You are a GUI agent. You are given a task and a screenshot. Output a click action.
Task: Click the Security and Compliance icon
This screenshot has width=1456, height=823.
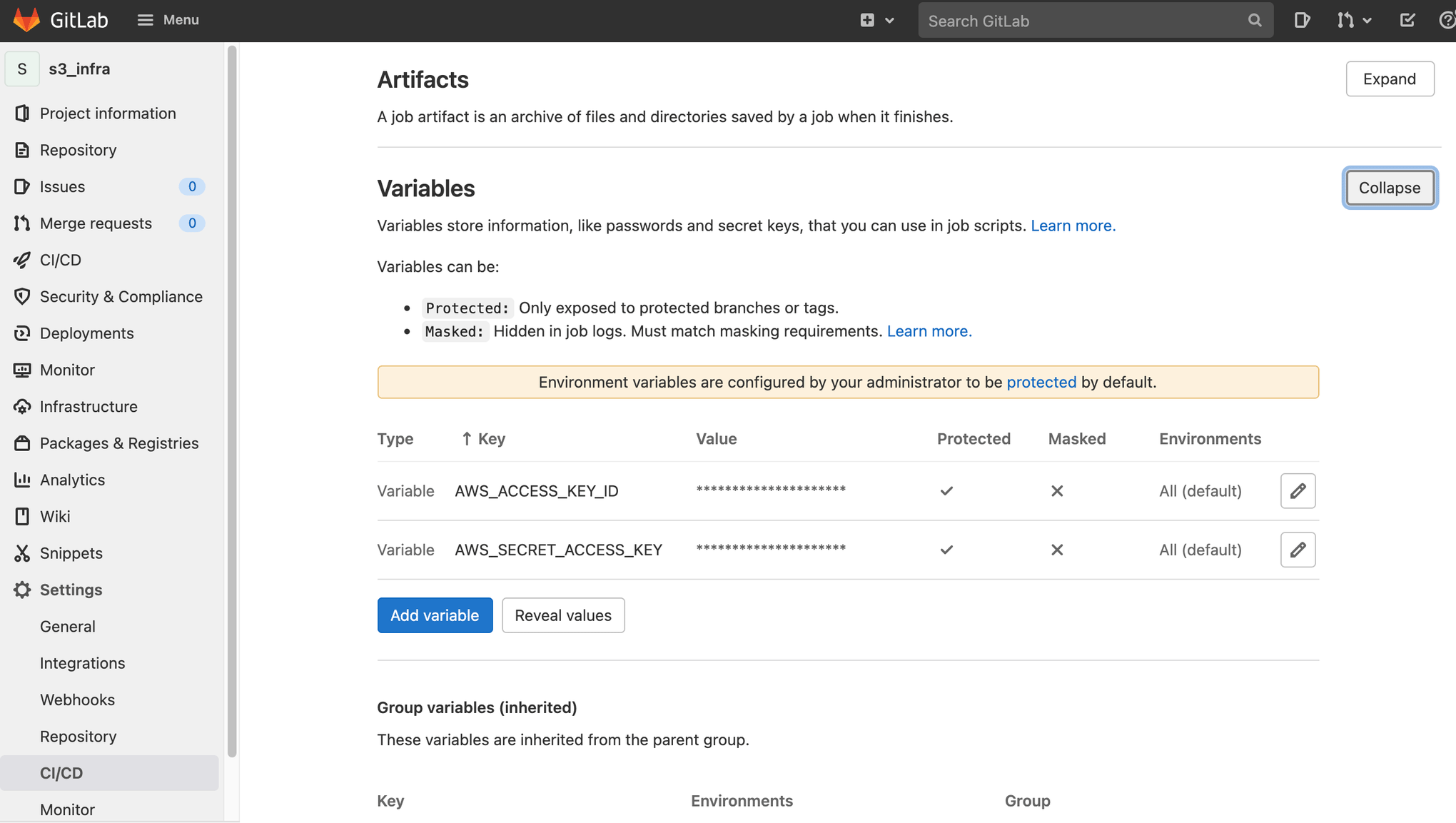pos(22,296)
